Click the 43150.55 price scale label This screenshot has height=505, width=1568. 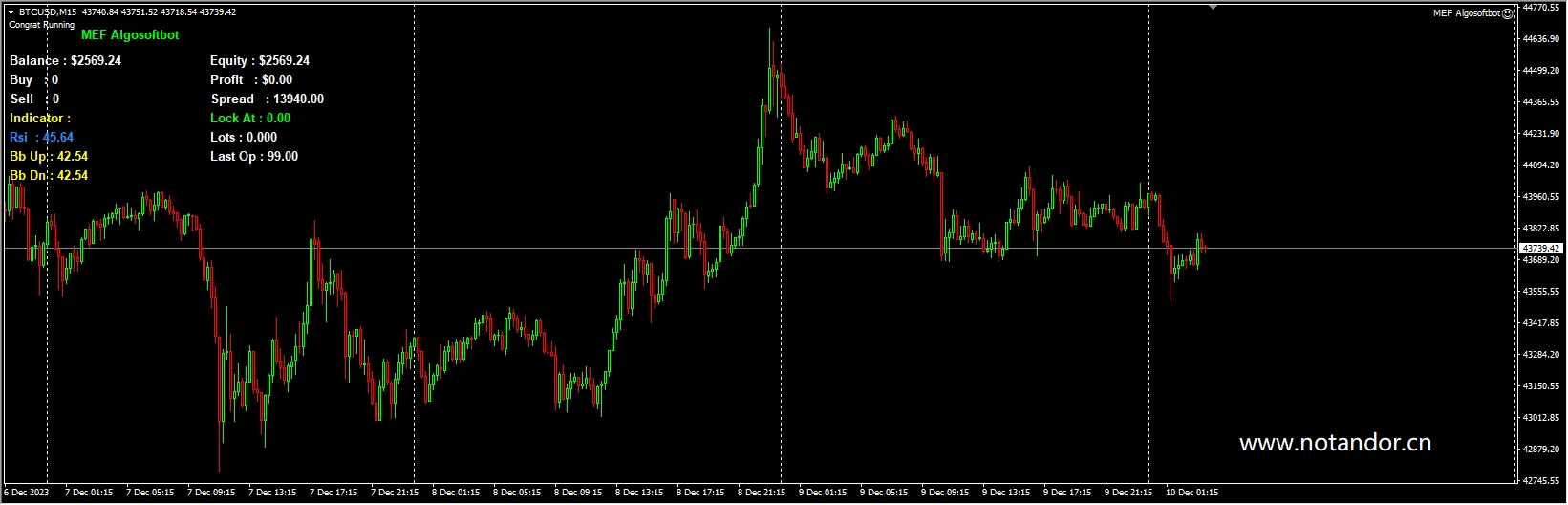[1541, 386]
